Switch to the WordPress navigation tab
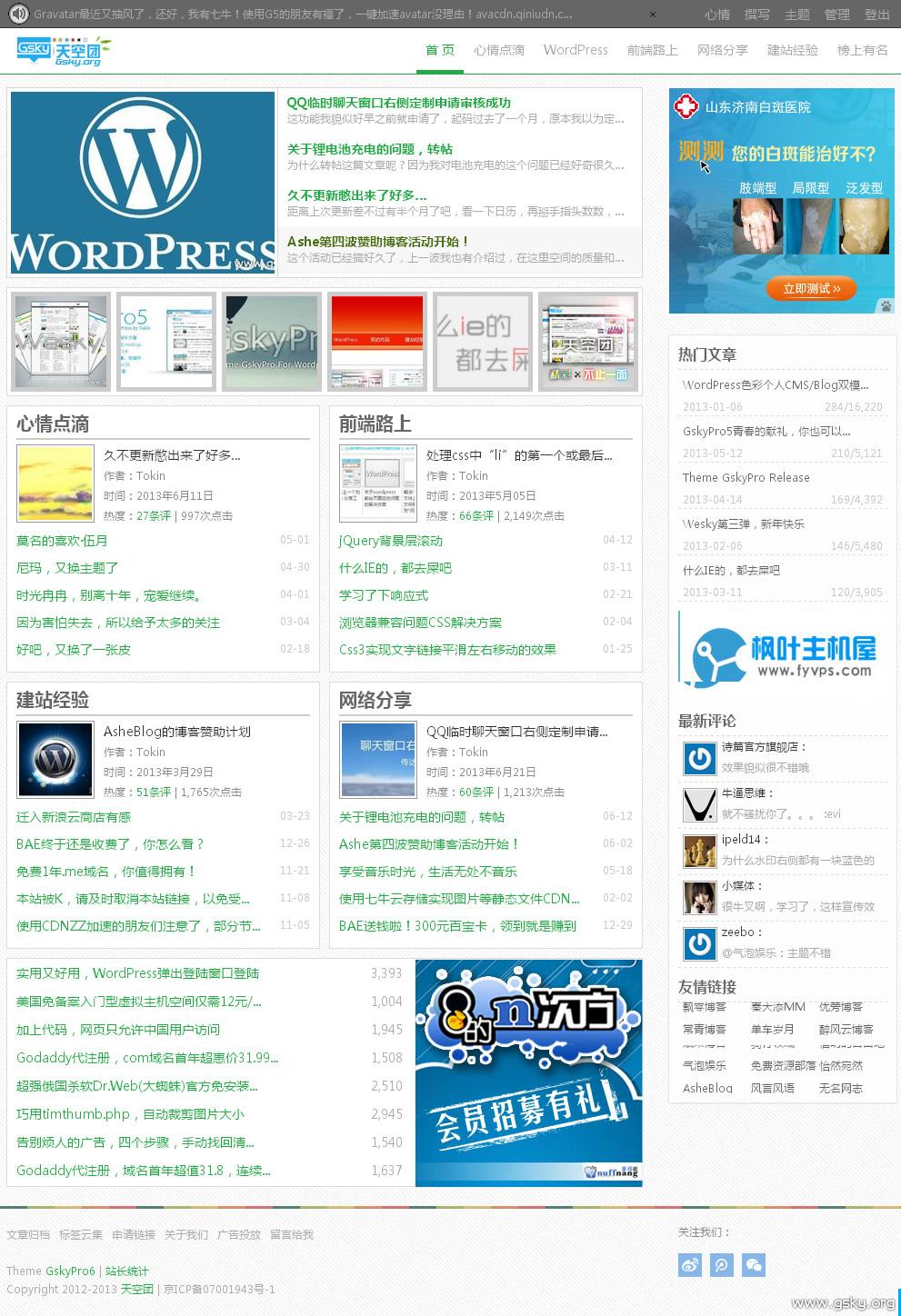The image size is (901, 1316). tap(576, 50)
